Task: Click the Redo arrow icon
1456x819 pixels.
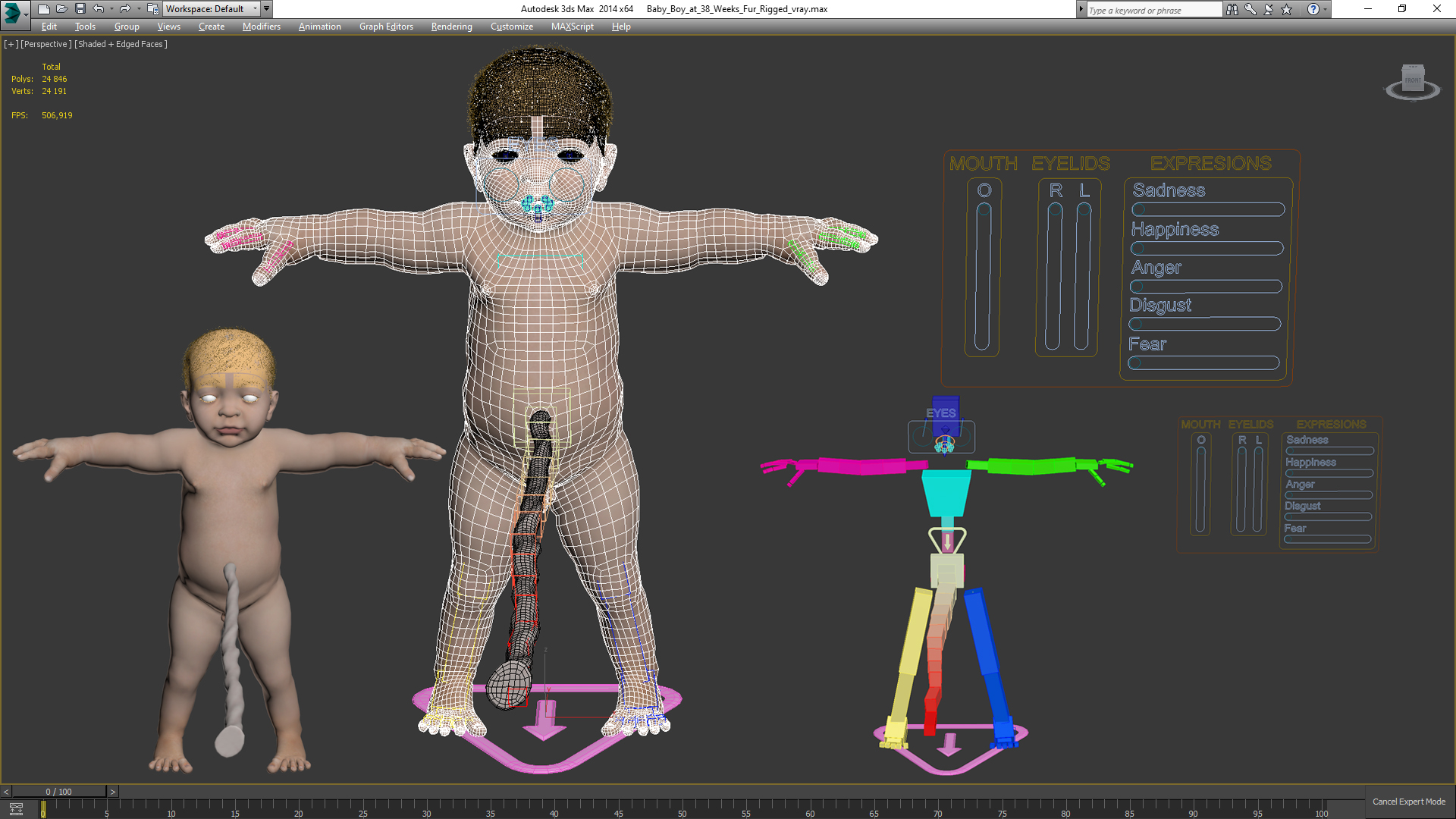Action: click(125, 9)
